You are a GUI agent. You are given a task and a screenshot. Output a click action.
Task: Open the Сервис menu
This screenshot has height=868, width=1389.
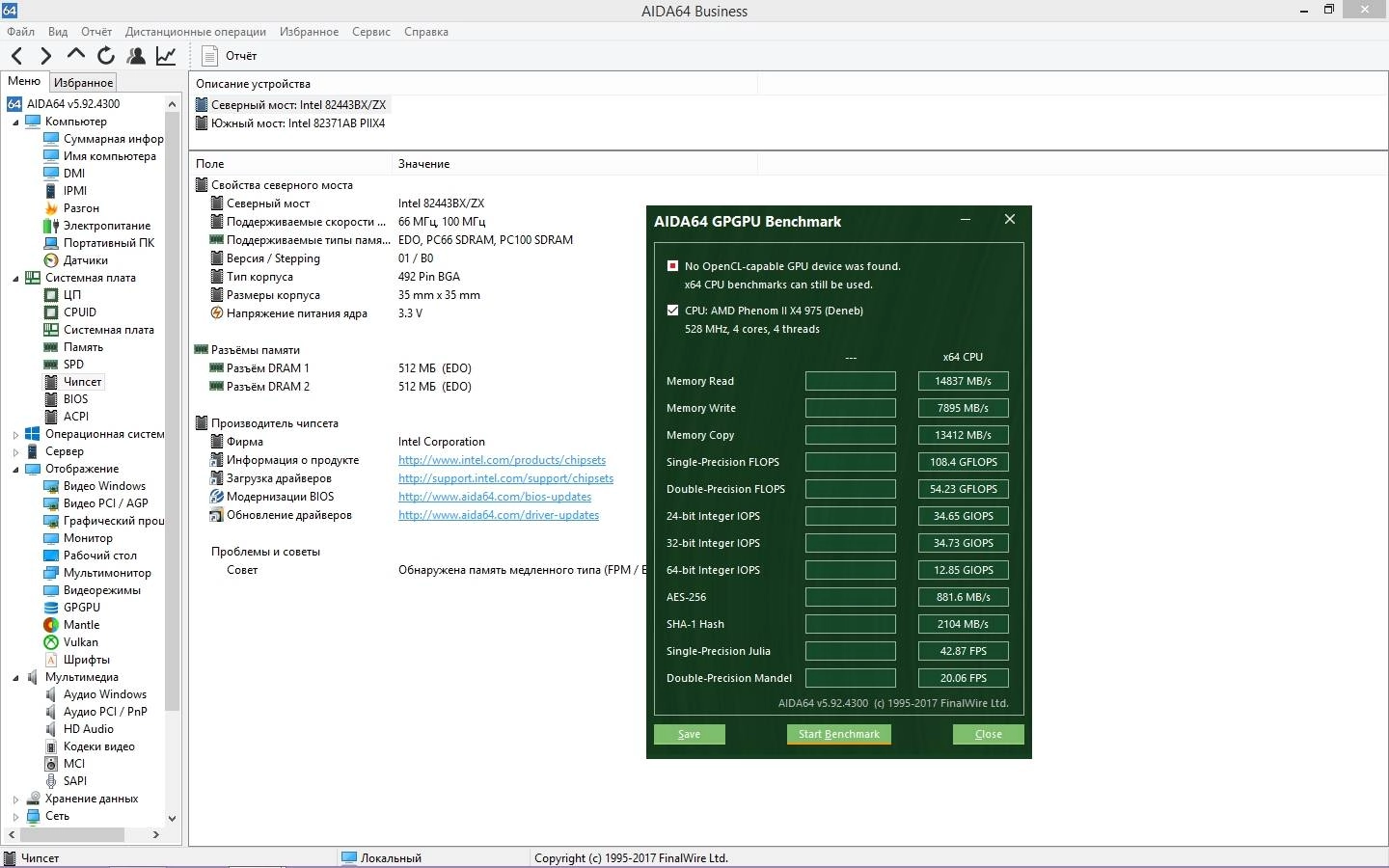point(371,32)
